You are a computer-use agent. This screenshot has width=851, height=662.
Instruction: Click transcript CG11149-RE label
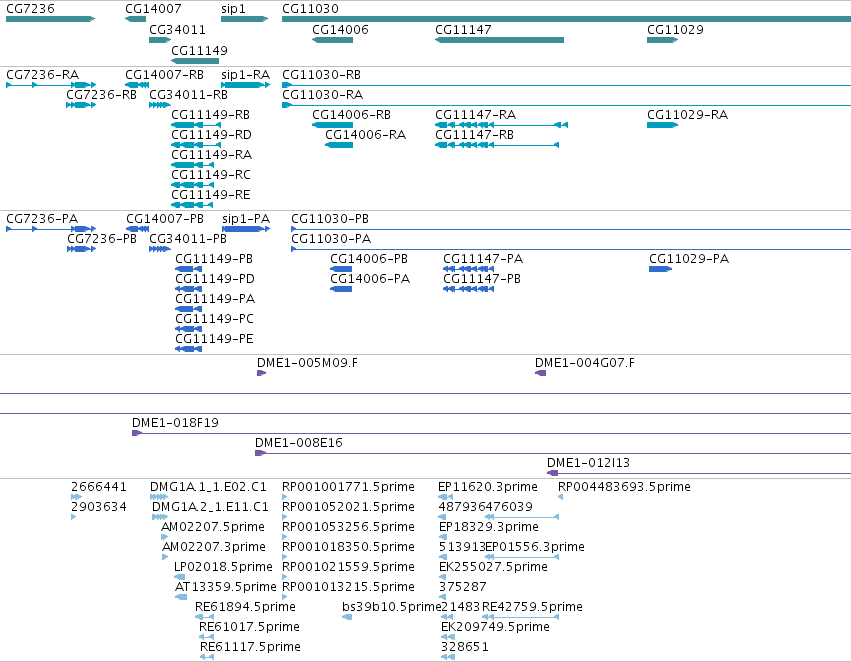tap(211, 194)
